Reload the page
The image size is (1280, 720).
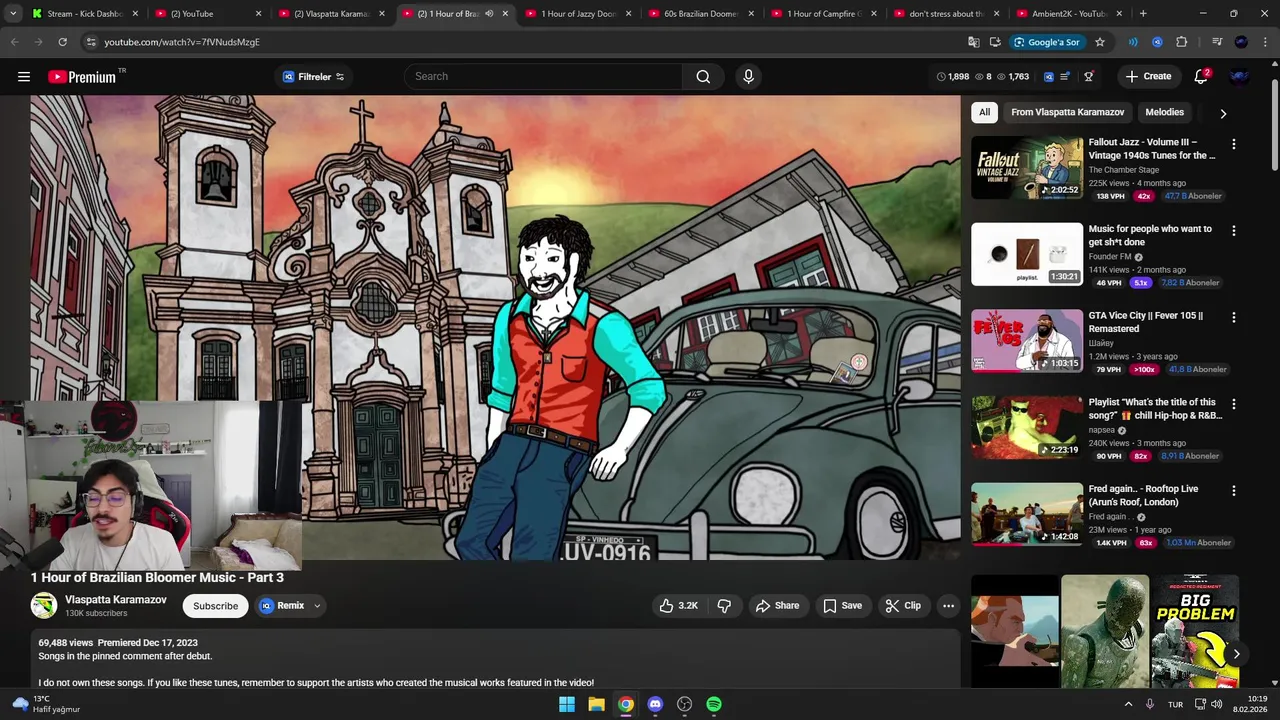click(x=62, y=42)
